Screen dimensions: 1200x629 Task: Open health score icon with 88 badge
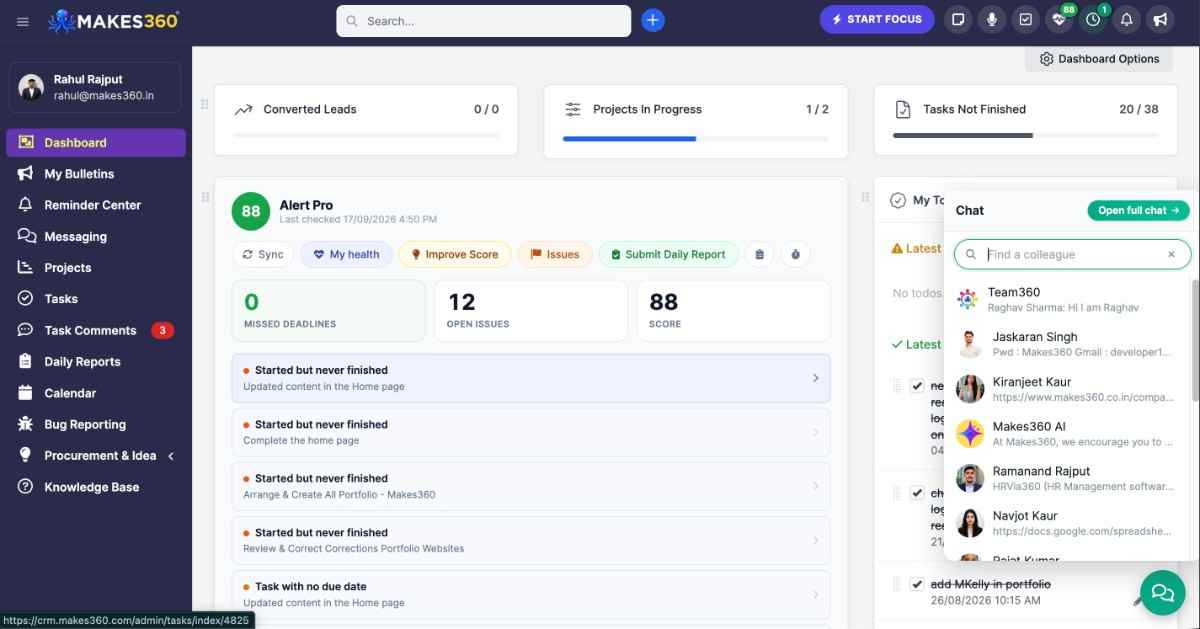pos(1060,19)
